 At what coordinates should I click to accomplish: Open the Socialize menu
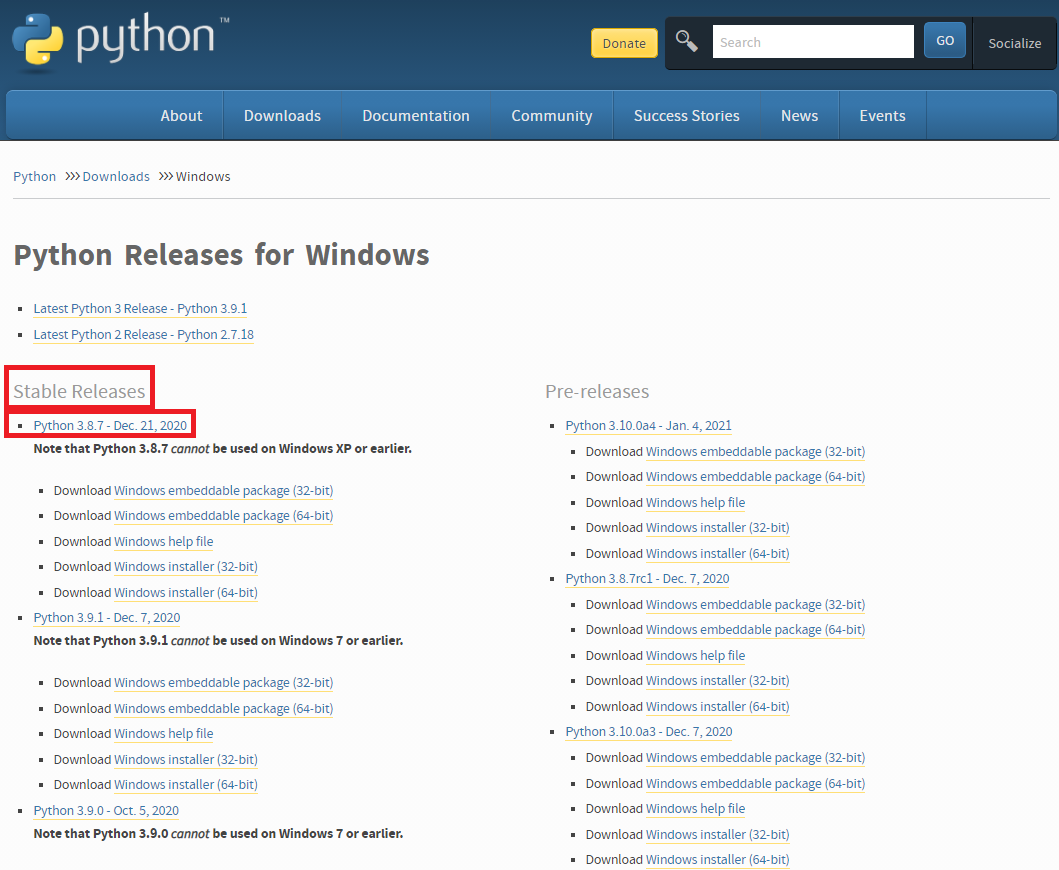[x=1014, y=43]
